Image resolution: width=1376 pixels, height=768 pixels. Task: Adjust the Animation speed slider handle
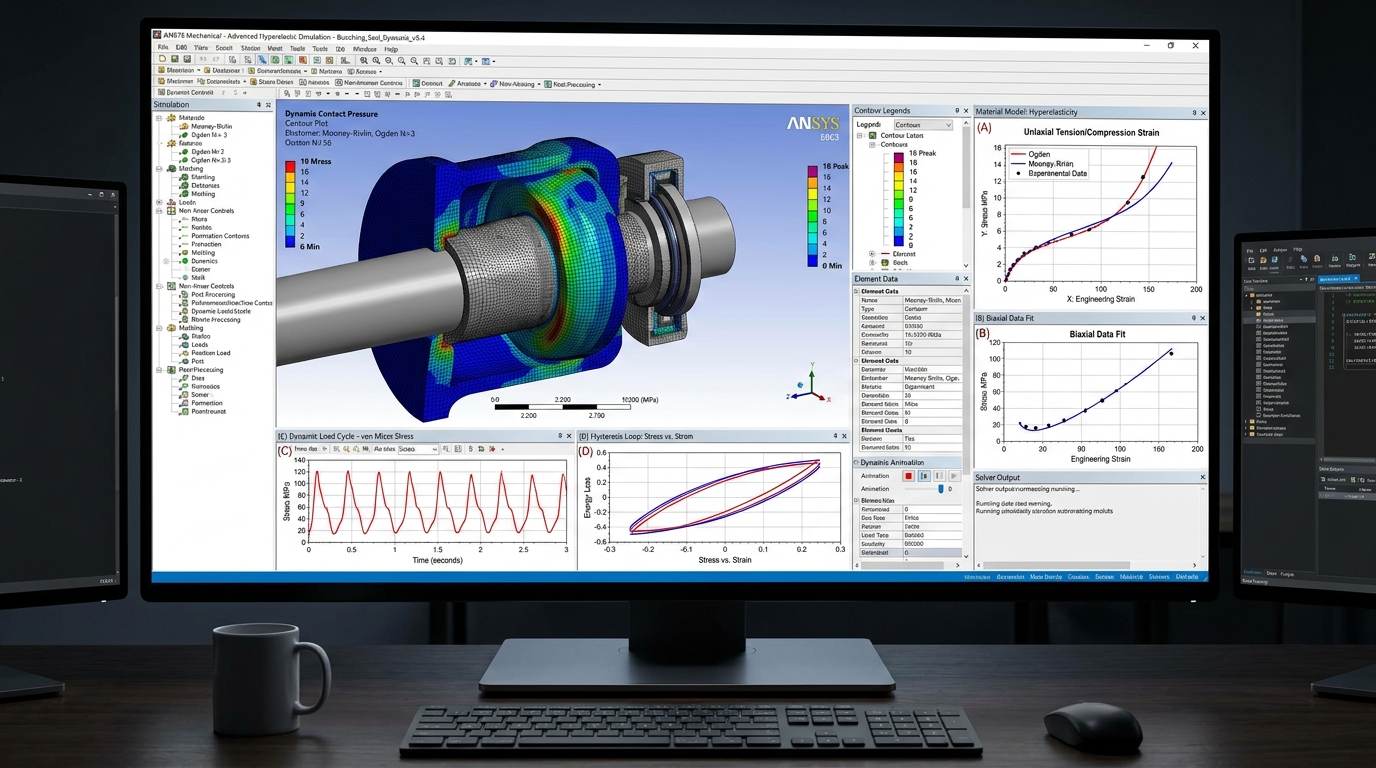941,489
